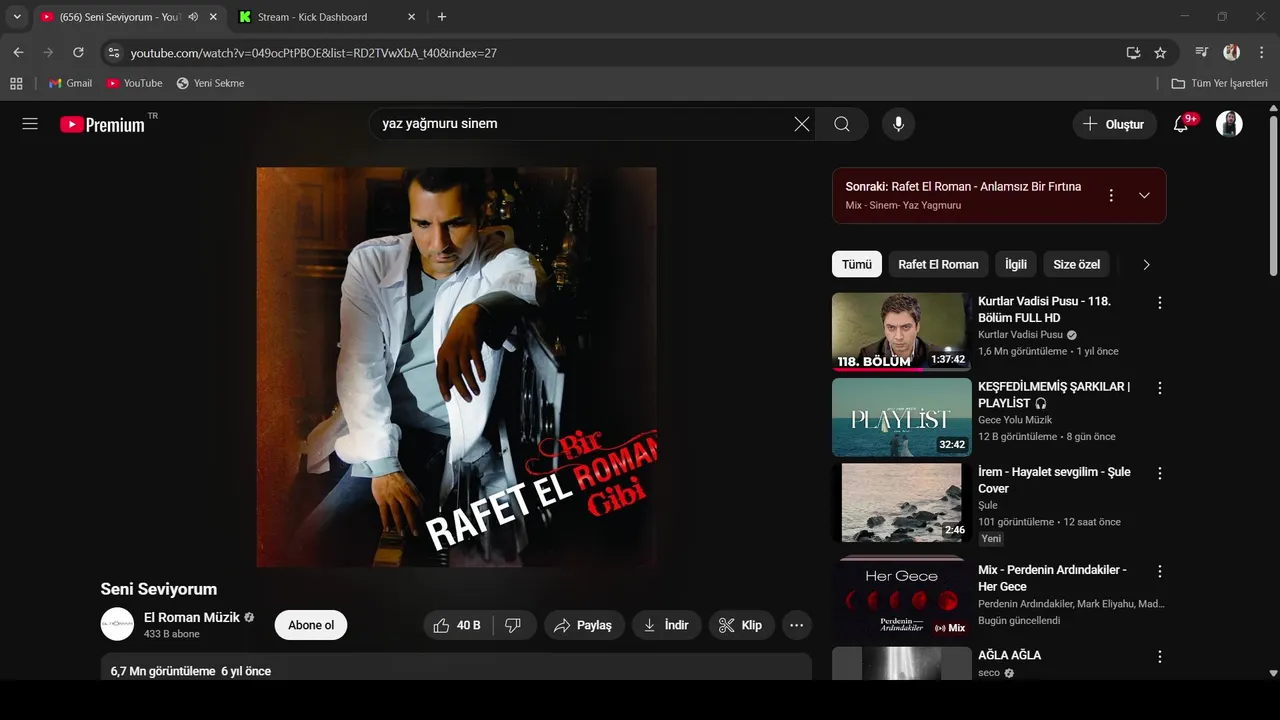Click the Oluştur create button
This screenshot has height=720, width=1280.
1115,124
